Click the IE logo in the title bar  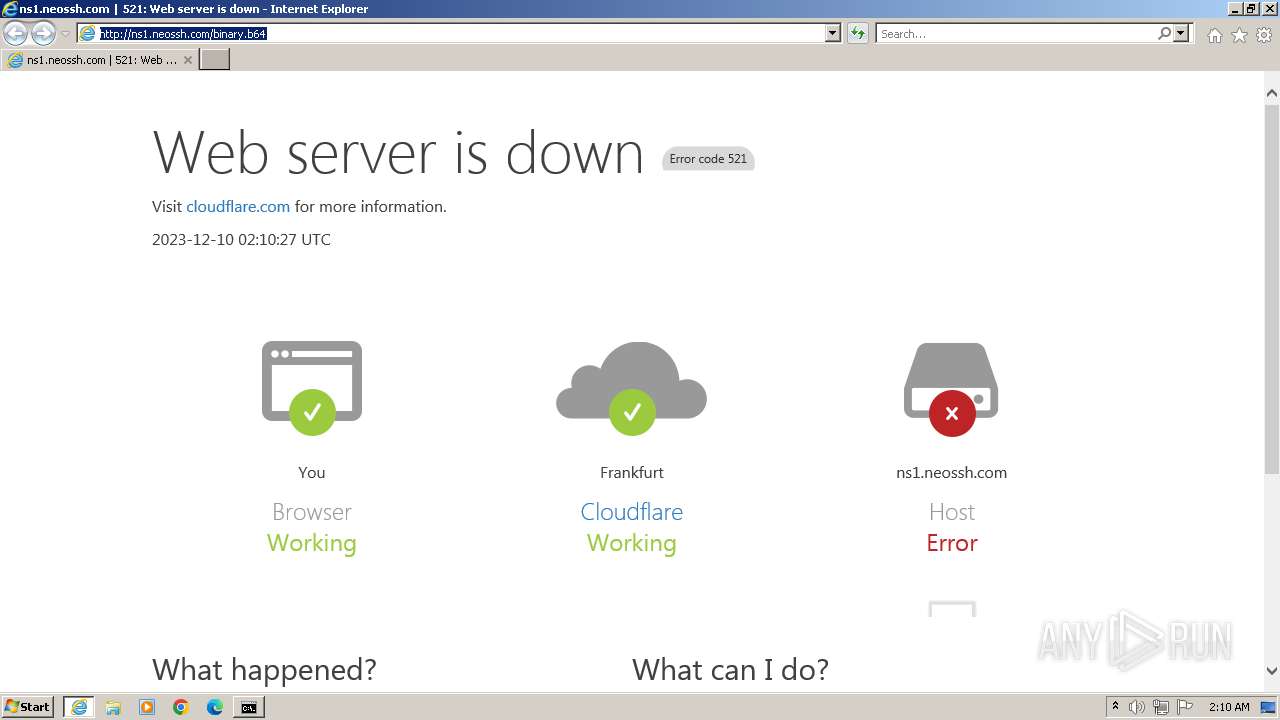(x=10, y=8)
